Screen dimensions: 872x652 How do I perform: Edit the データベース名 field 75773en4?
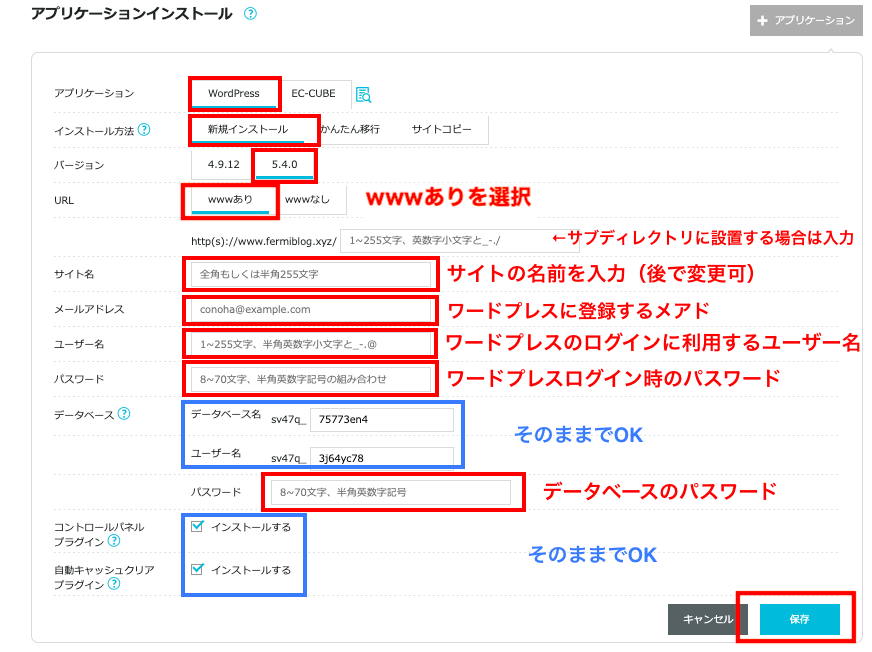(x=382, y=419)
